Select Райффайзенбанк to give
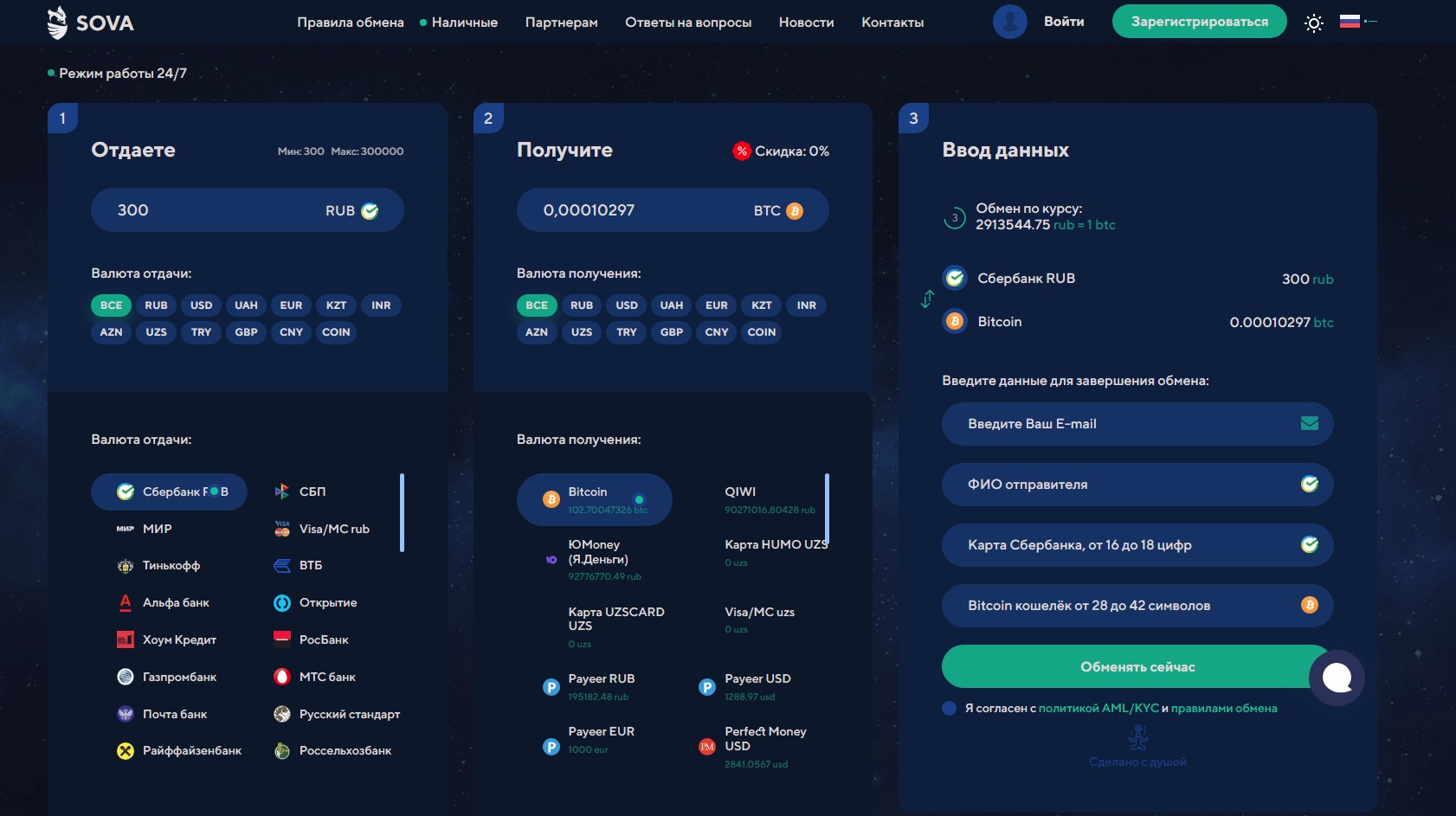This screenshot has height=816, width=1456. (179, 751)
